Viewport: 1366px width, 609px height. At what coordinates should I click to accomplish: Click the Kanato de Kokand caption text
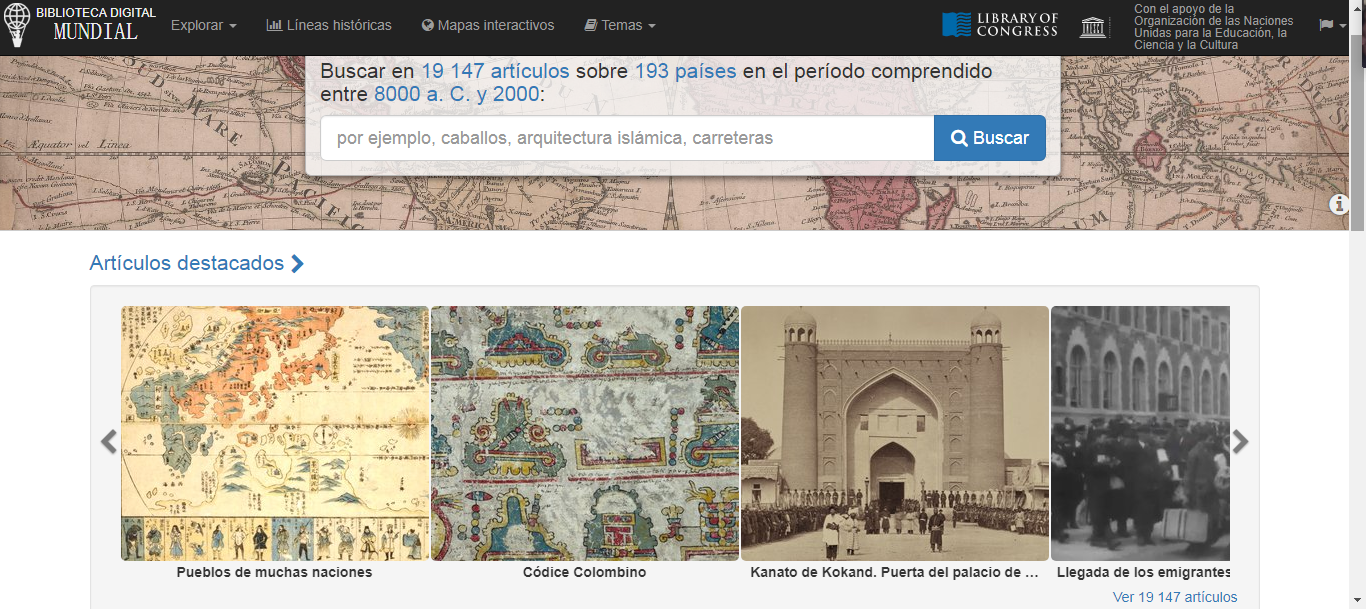[x=895, y=572]
